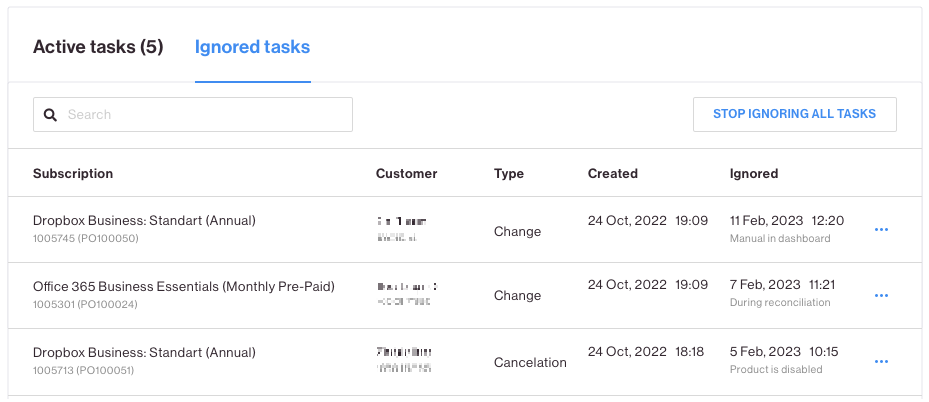Click the Ignored column header

754,173
